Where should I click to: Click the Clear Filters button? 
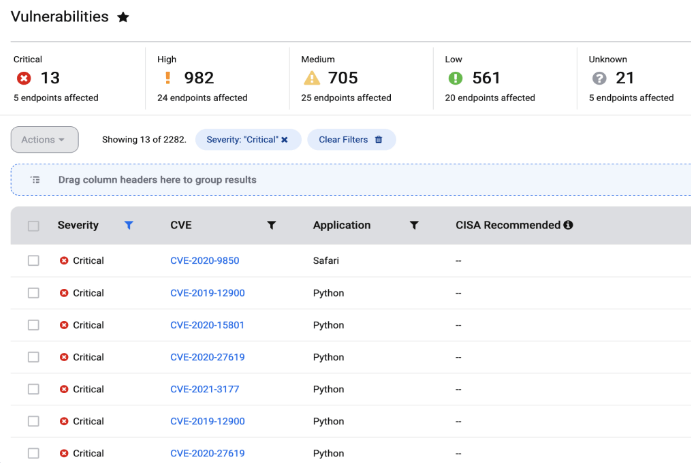click(x=351, y=140)
